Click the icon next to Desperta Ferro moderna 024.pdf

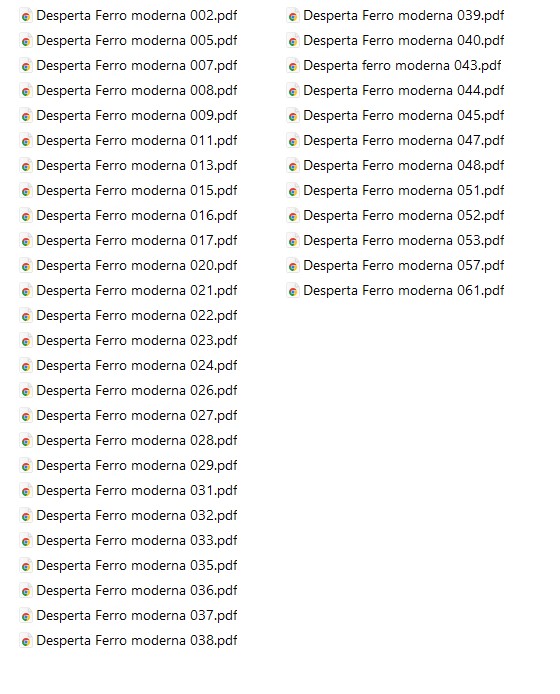[26, 366]
